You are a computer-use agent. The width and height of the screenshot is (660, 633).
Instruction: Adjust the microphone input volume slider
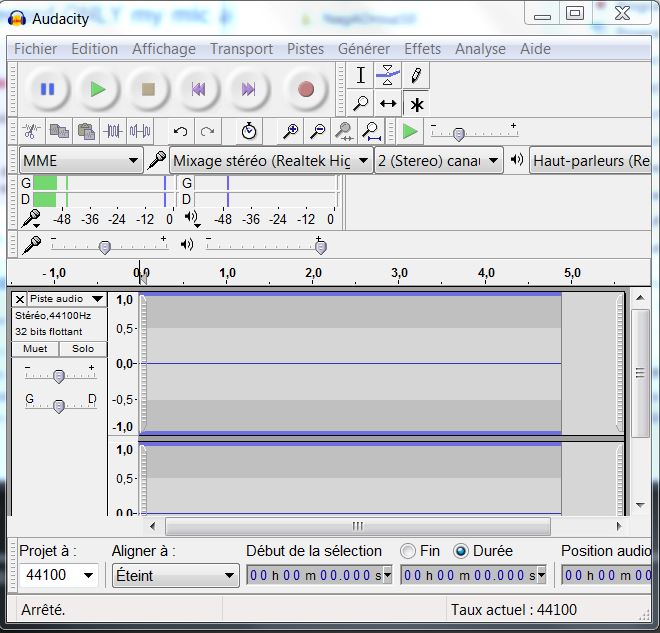(x=104, y=247)
